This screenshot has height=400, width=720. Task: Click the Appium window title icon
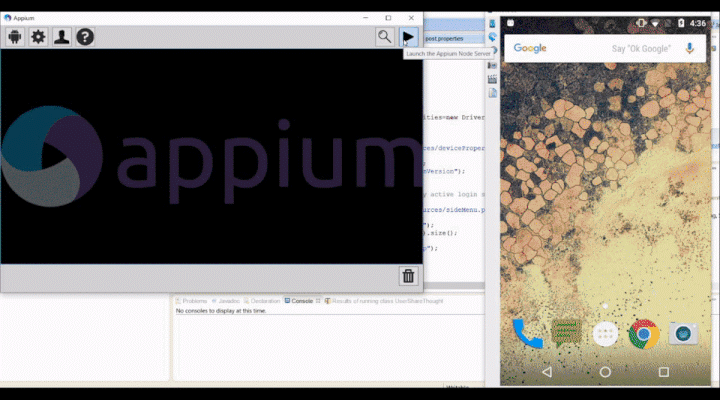(x=7, y=18)
